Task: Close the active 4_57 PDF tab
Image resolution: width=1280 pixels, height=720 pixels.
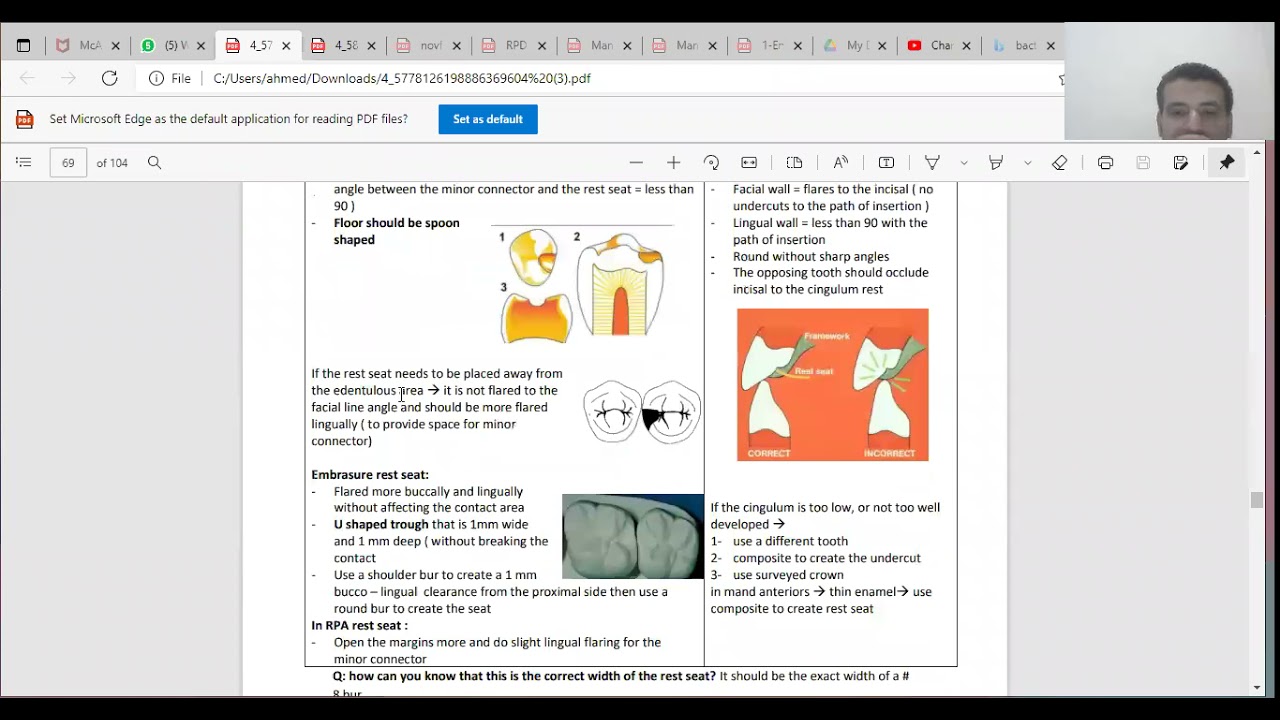Action: 286,46
